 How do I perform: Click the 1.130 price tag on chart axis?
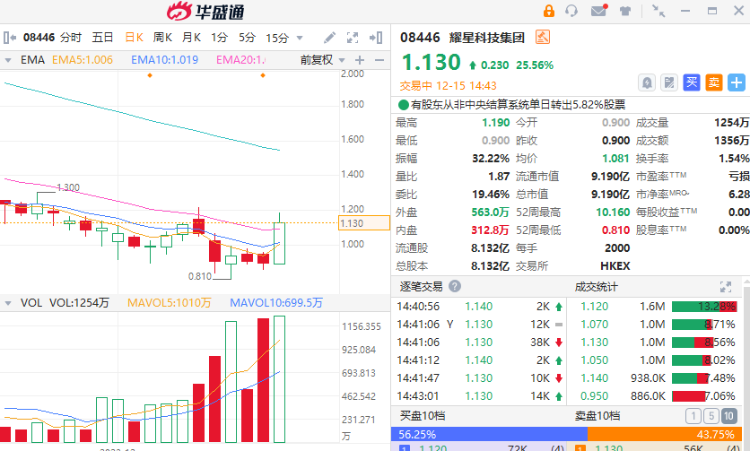[x=364, y=223]
